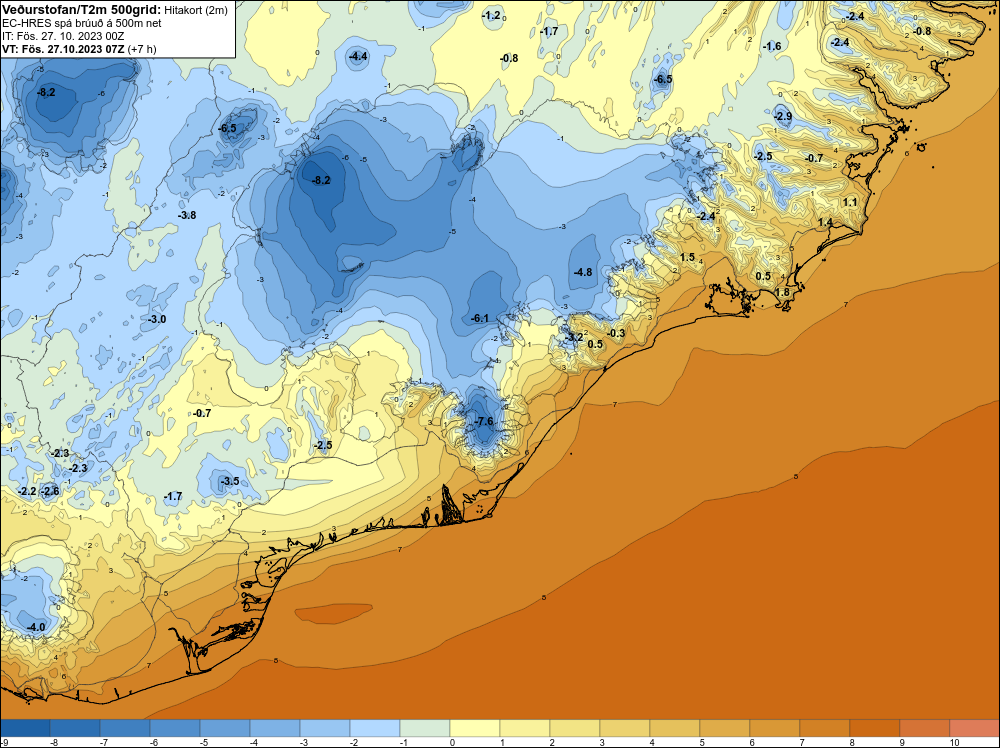
Task: Click the 1.5 temperature label
Action: click(688, 258)
